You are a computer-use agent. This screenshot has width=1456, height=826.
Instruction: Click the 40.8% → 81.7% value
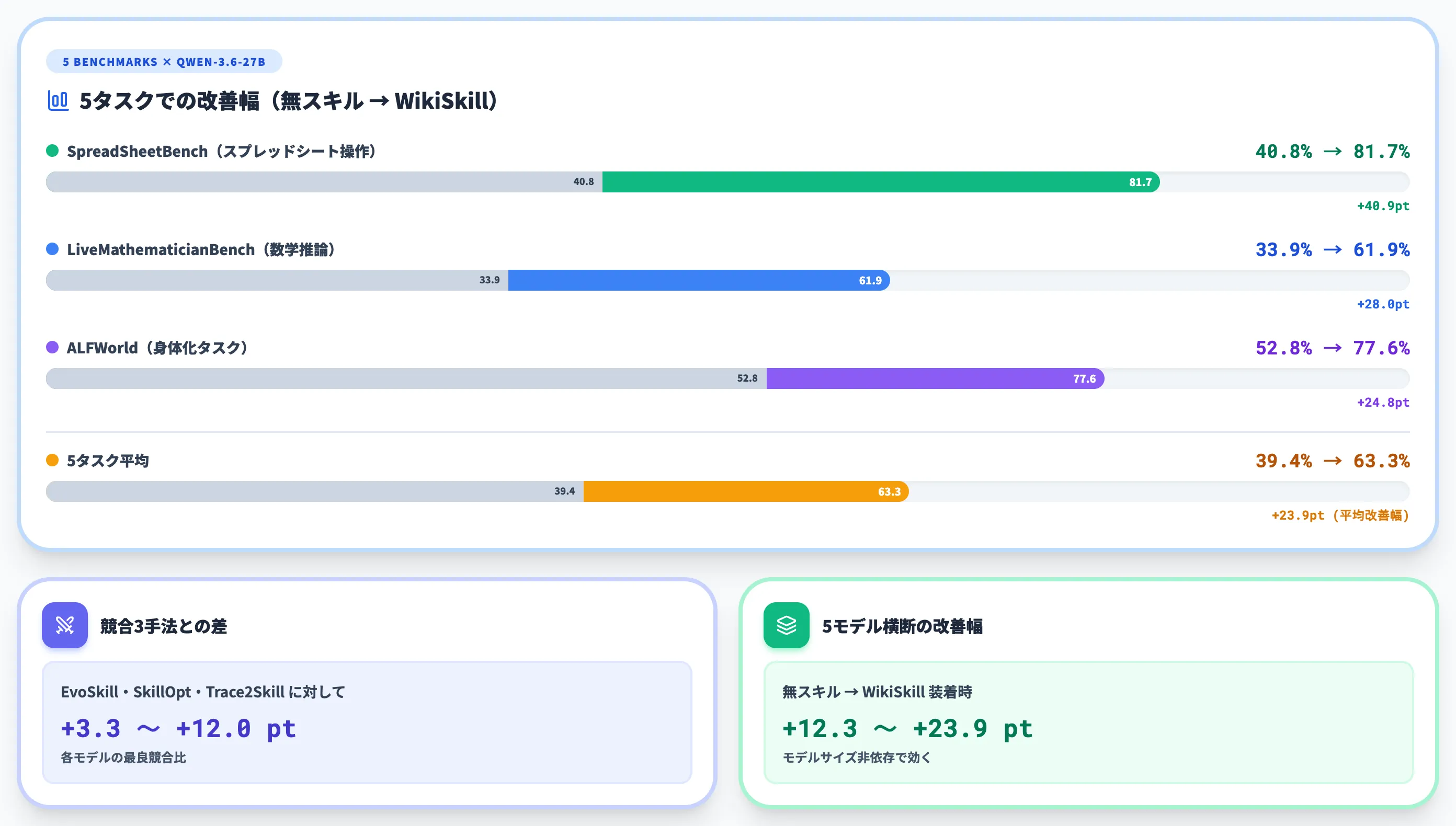pos(1332,151)
